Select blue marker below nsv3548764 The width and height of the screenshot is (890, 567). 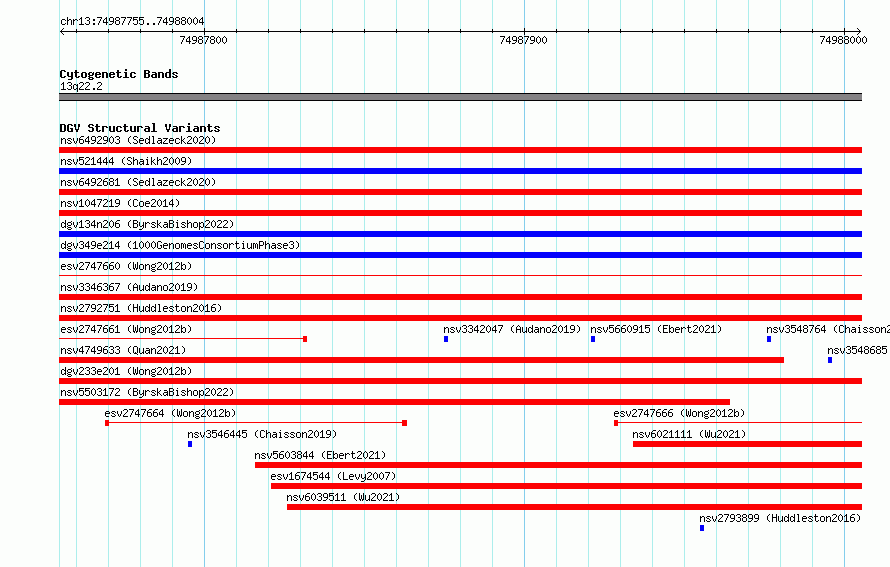(x=769, y=339)
